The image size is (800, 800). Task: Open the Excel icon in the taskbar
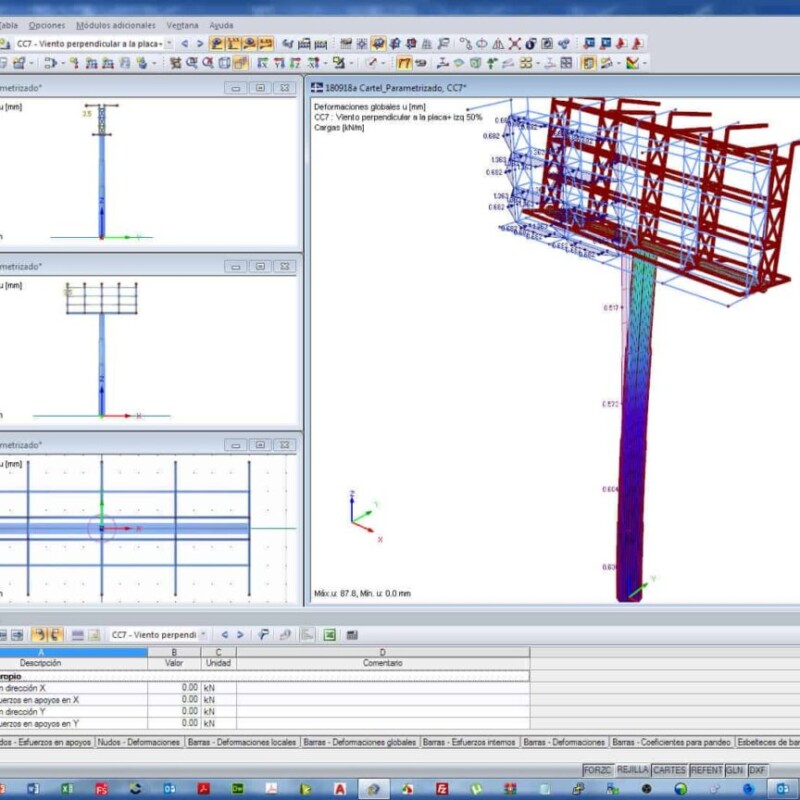67,789
